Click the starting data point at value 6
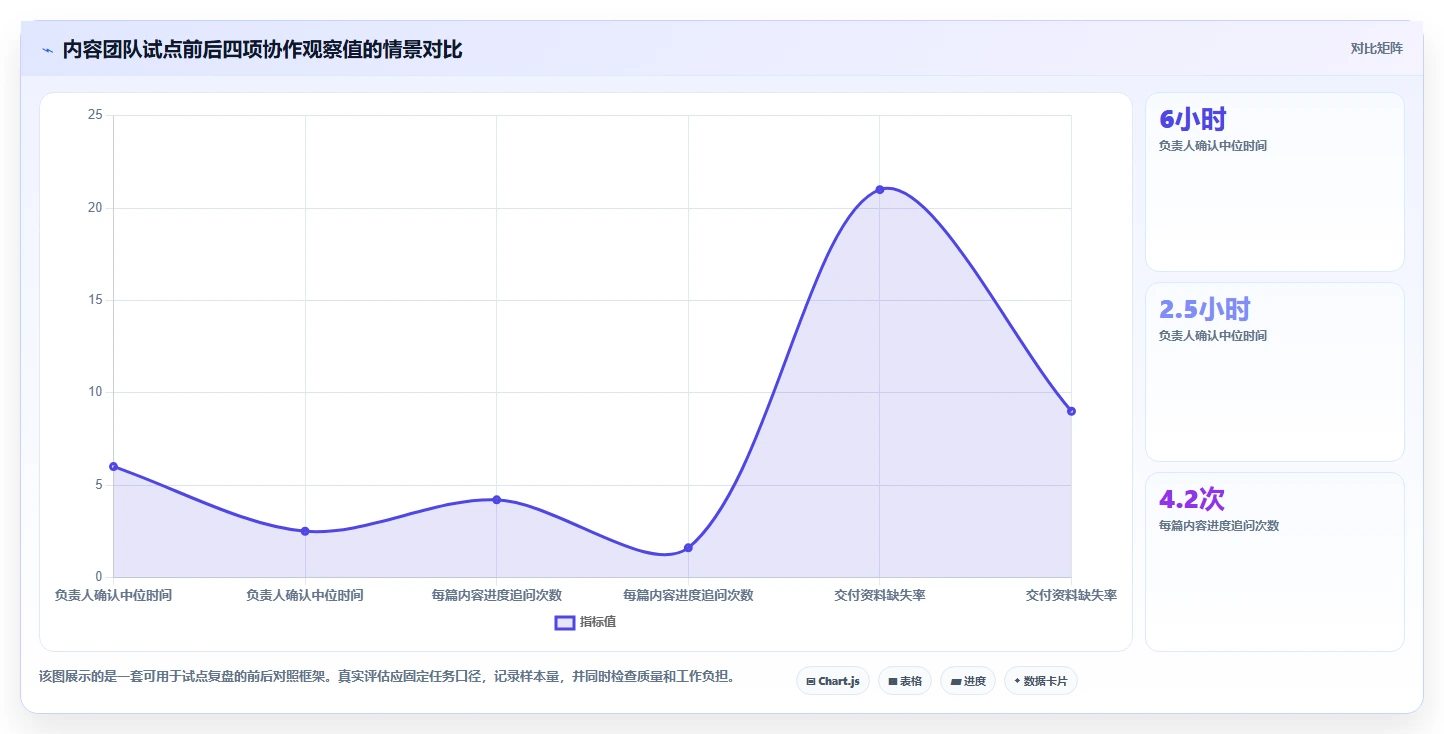 (113, 466)
